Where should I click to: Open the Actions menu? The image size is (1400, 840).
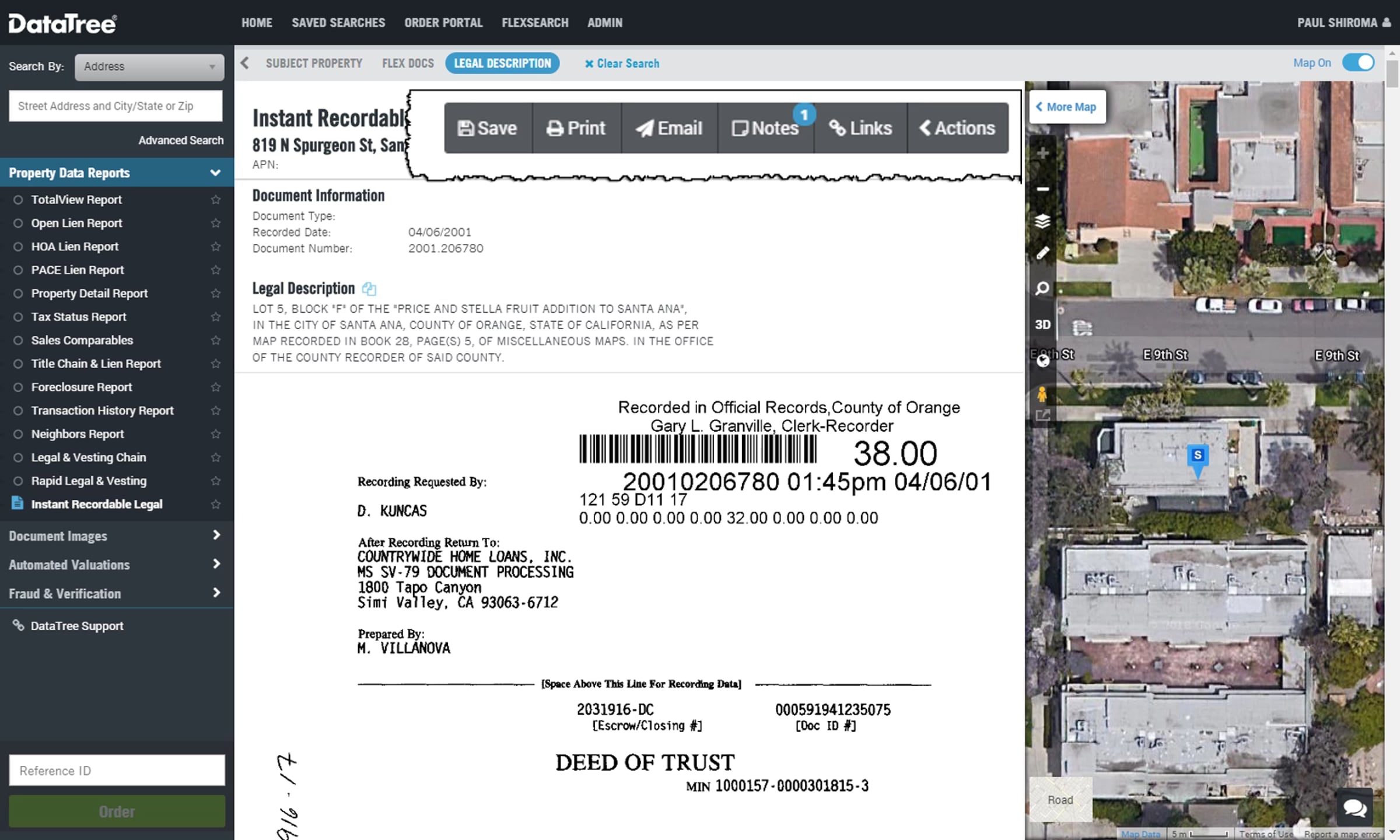[x=958, y=128]
